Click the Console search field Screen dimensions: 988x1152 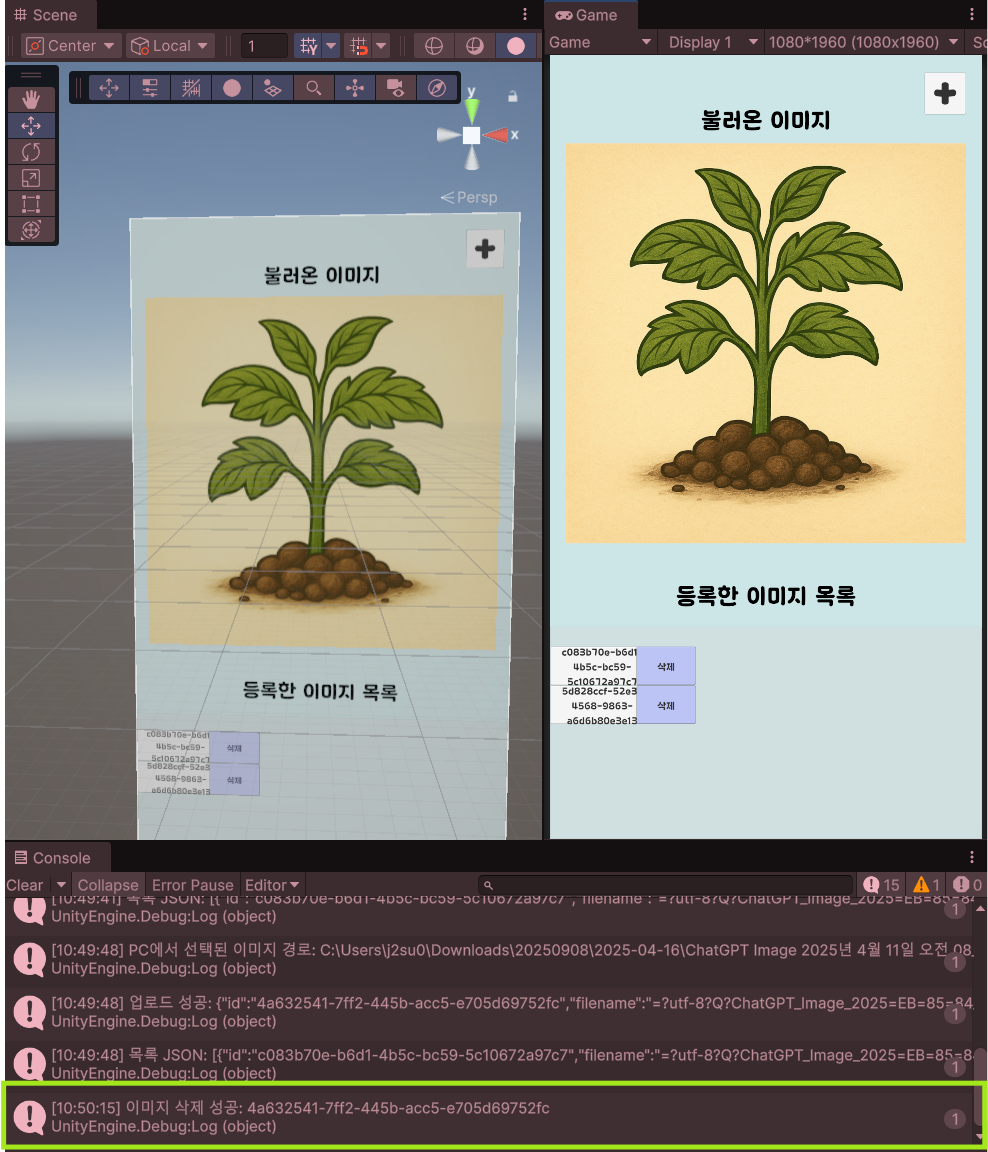[665, 885]
